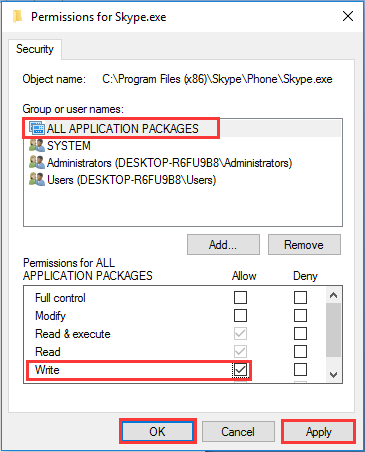Click the permissions list scrollbar thumb

pyautogui.click(x=333, y=330)
